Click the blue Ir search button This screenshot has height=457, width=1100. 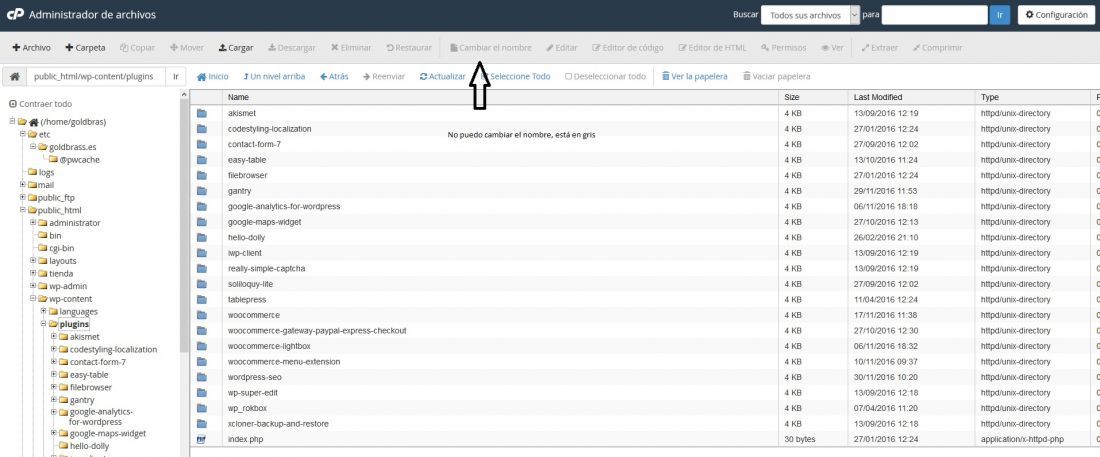(x=1000, y=15)
